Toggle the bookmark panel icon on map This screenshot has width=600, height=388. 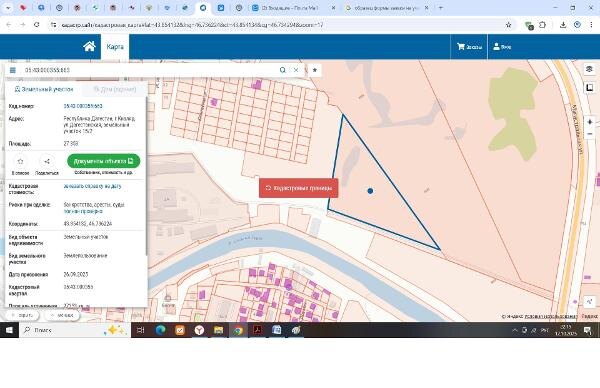[589, 88]
